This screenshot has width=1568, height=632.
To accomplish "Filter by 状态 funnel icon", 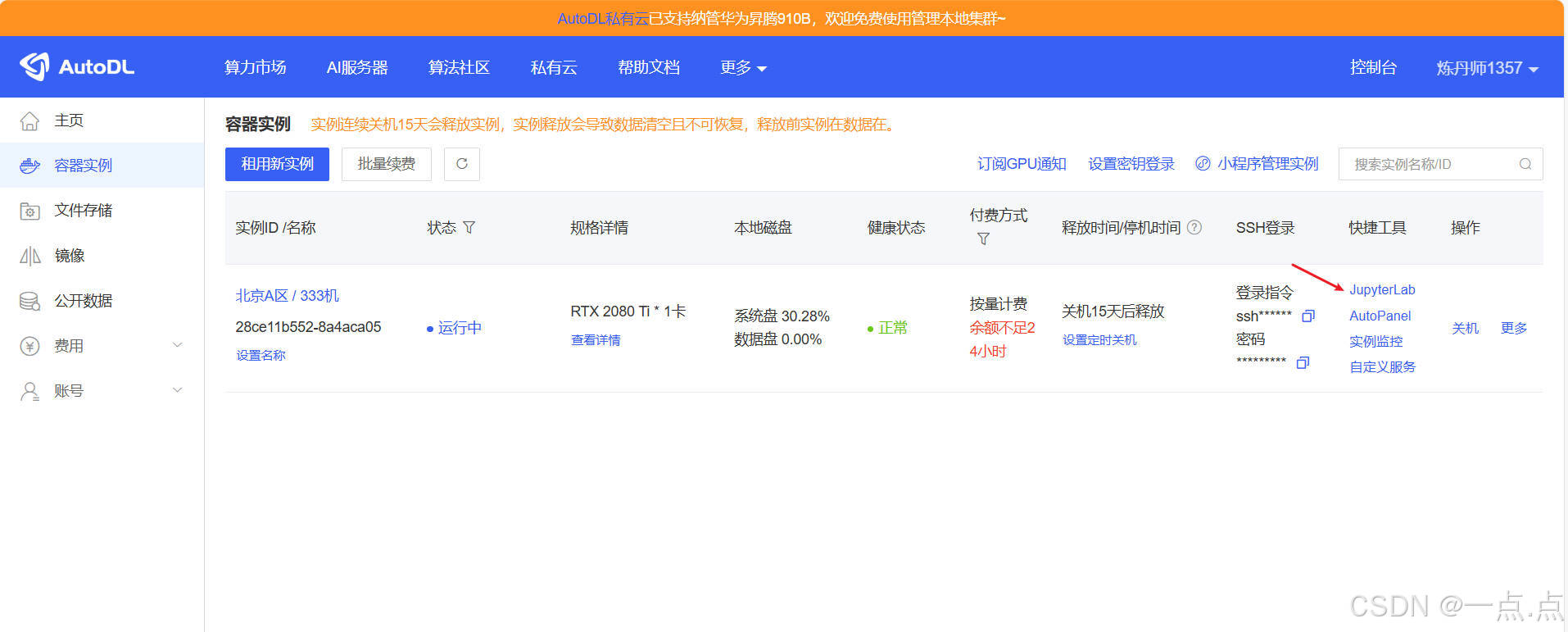I will coord(469,227).
